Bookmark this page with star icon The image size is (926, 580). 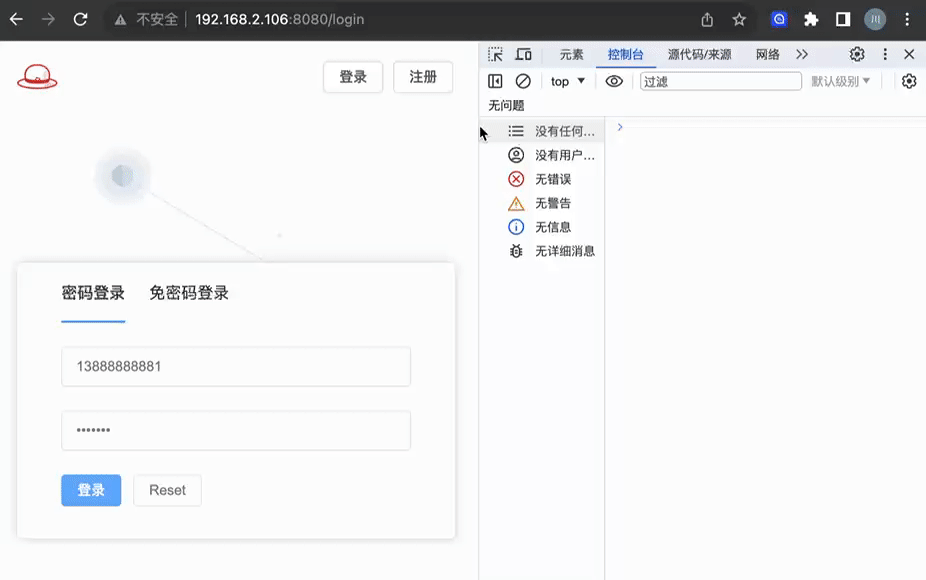pos(739,19)
